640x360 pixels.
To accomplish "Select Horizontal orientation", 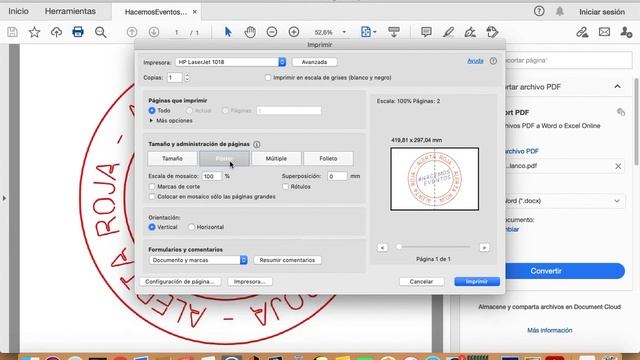I will coord(191,227).
